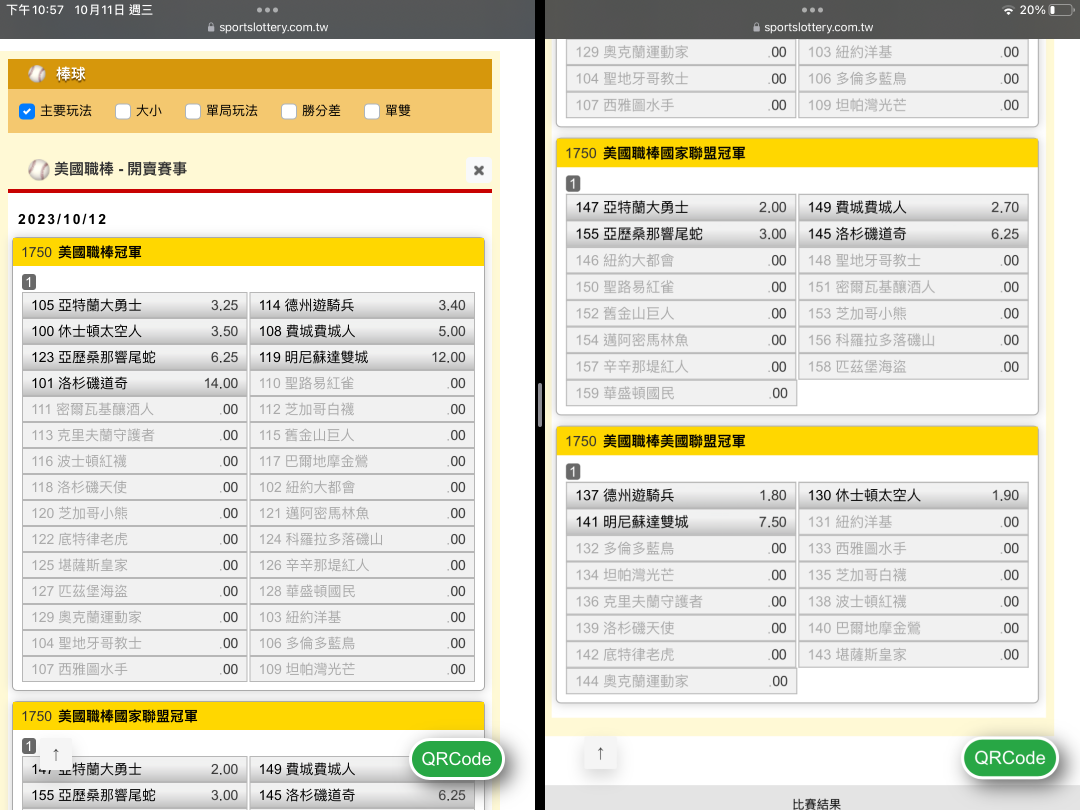This screenshot has width=1080, height=810.
Task: Grab the split view divider handle
Action: (x=540, y=405)
